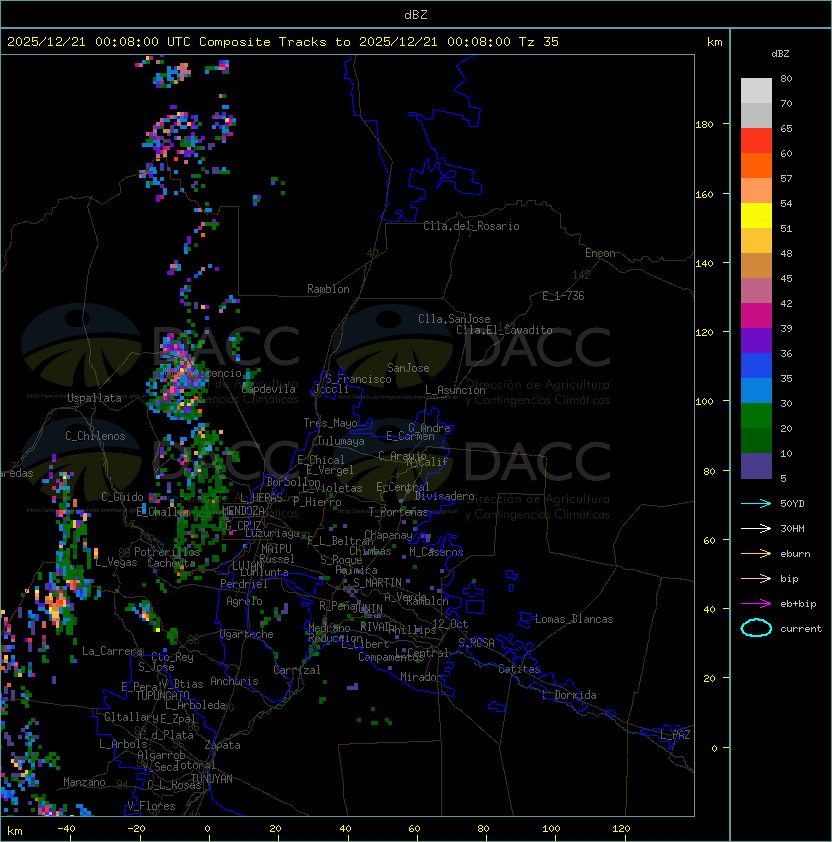
Task: Click the cyan 'current' ellipse symbol
Action: point(756,628)
